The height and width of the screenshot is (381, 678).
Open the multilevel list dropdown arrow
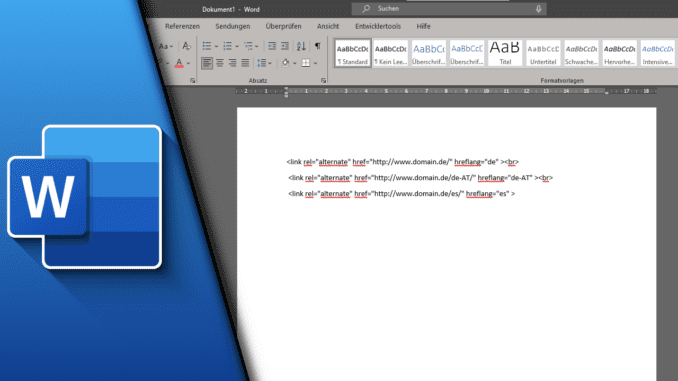(x=257, y=46)
